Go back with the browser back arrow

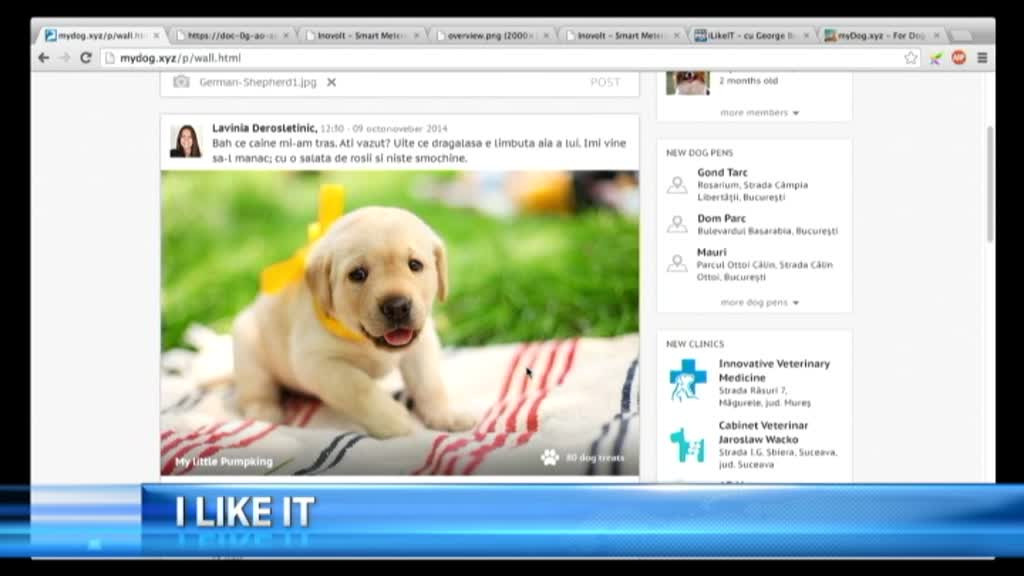(x=44, y=58)
